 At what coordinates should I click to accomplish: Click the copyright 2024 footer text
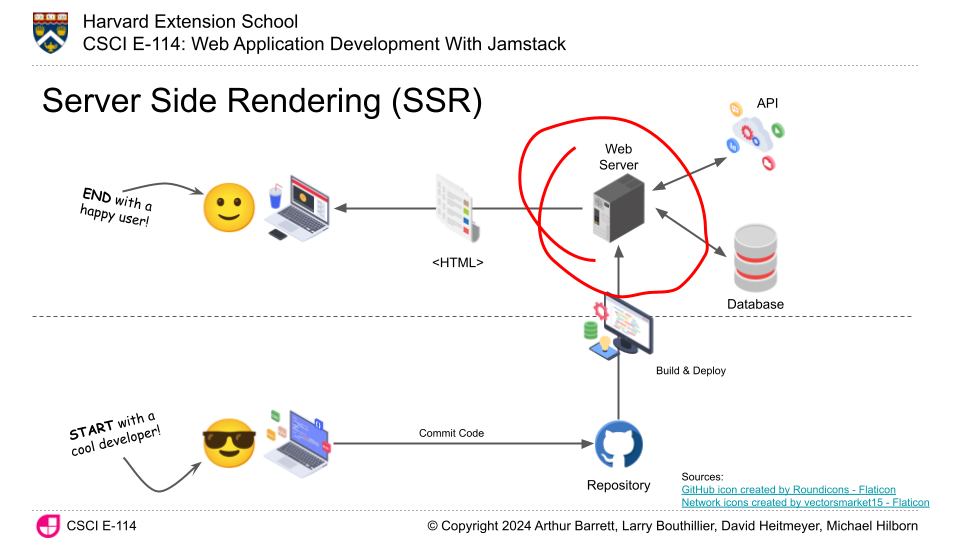pos(672,525)
